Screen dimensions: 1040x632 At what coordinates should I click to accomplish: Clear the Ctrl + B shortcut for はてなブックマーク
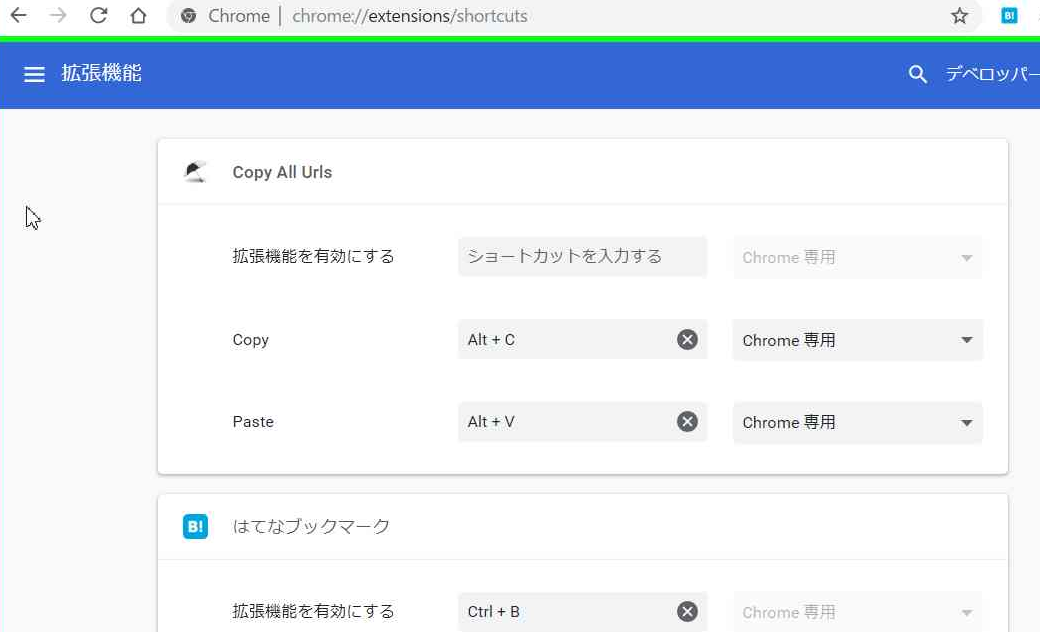click(x=686, y=611)
